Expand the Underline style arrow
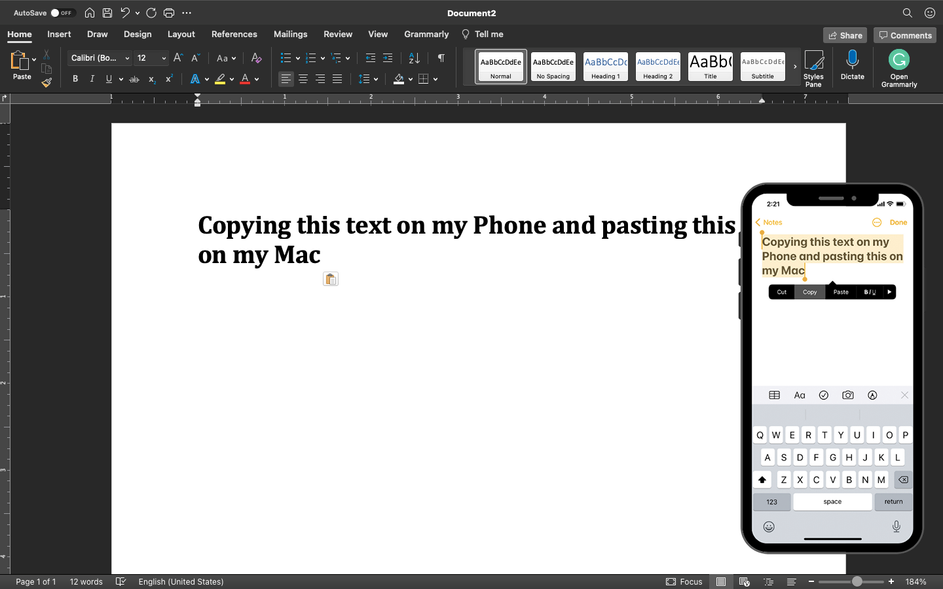 (121, 79)
